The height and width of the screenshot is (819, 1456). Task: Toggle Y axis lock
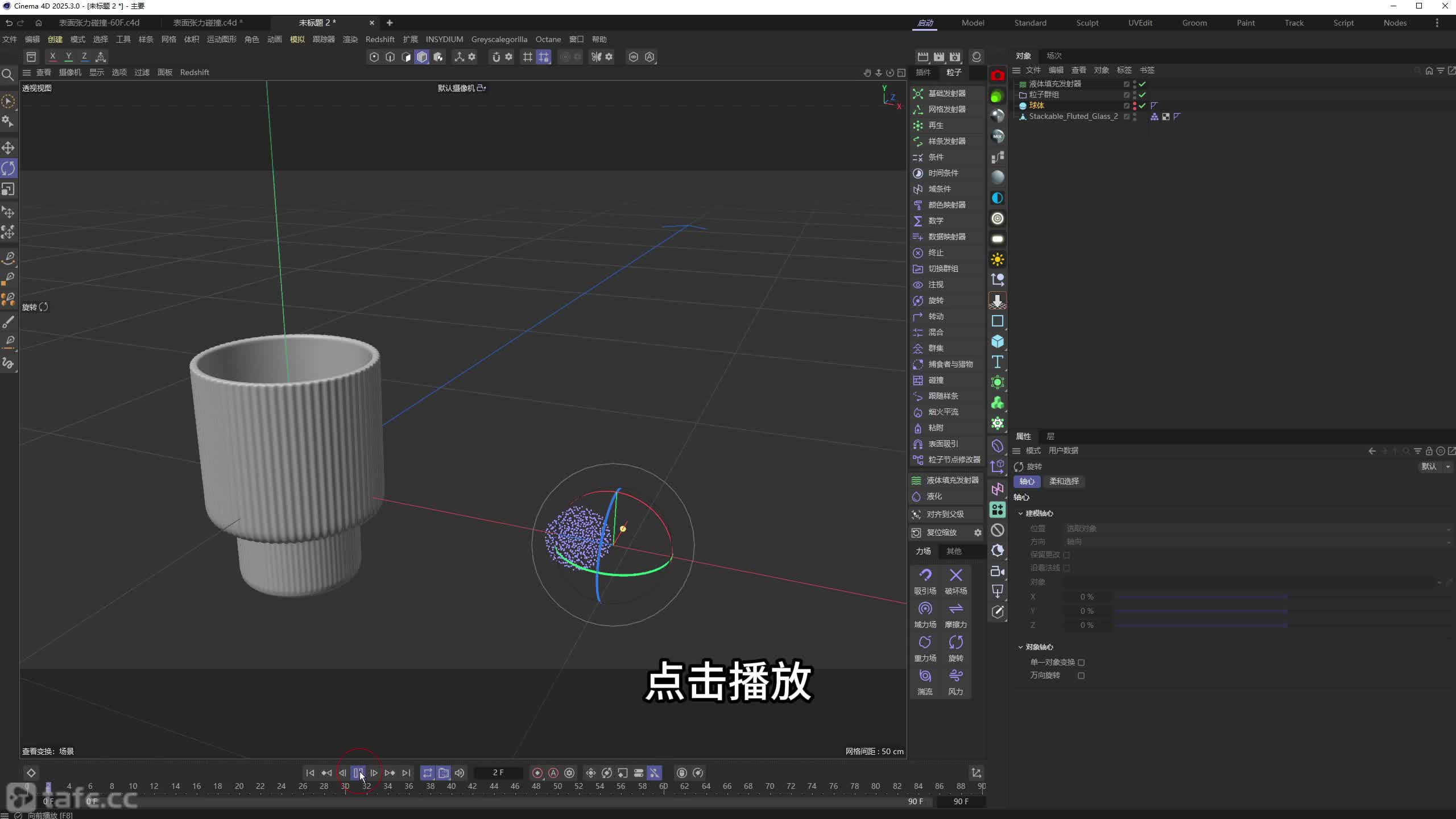click(68, 56)
